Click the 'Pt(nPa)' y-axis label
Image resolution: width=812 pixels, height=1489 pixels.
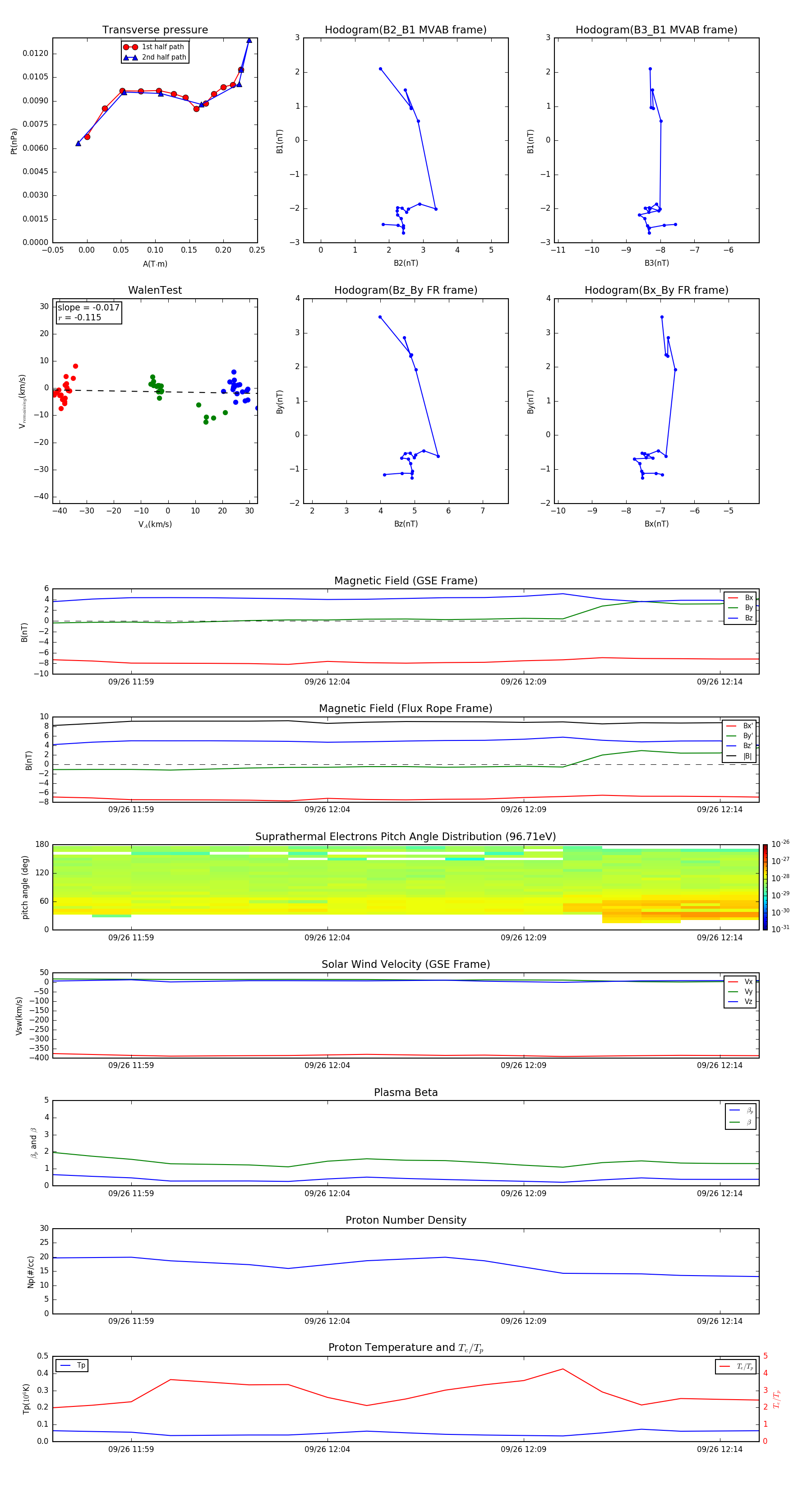[14, 141]
